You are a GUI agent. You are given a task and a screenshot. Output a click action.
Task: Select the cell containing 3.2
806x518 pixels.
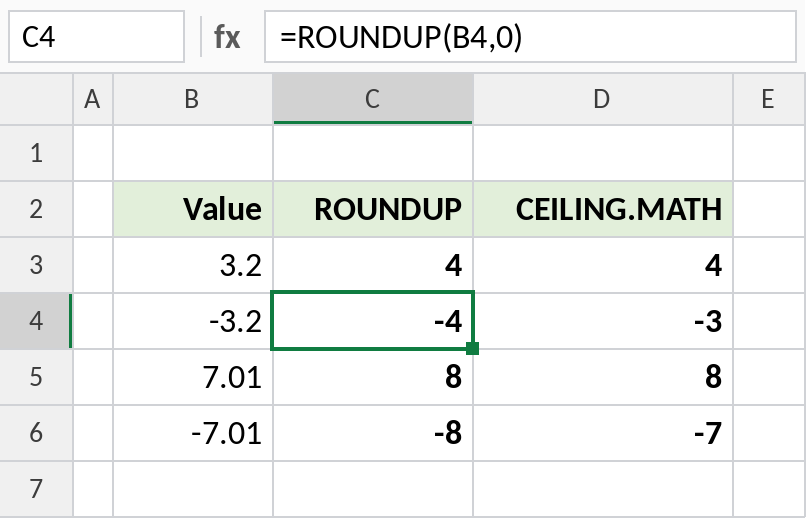coord(193,265)
